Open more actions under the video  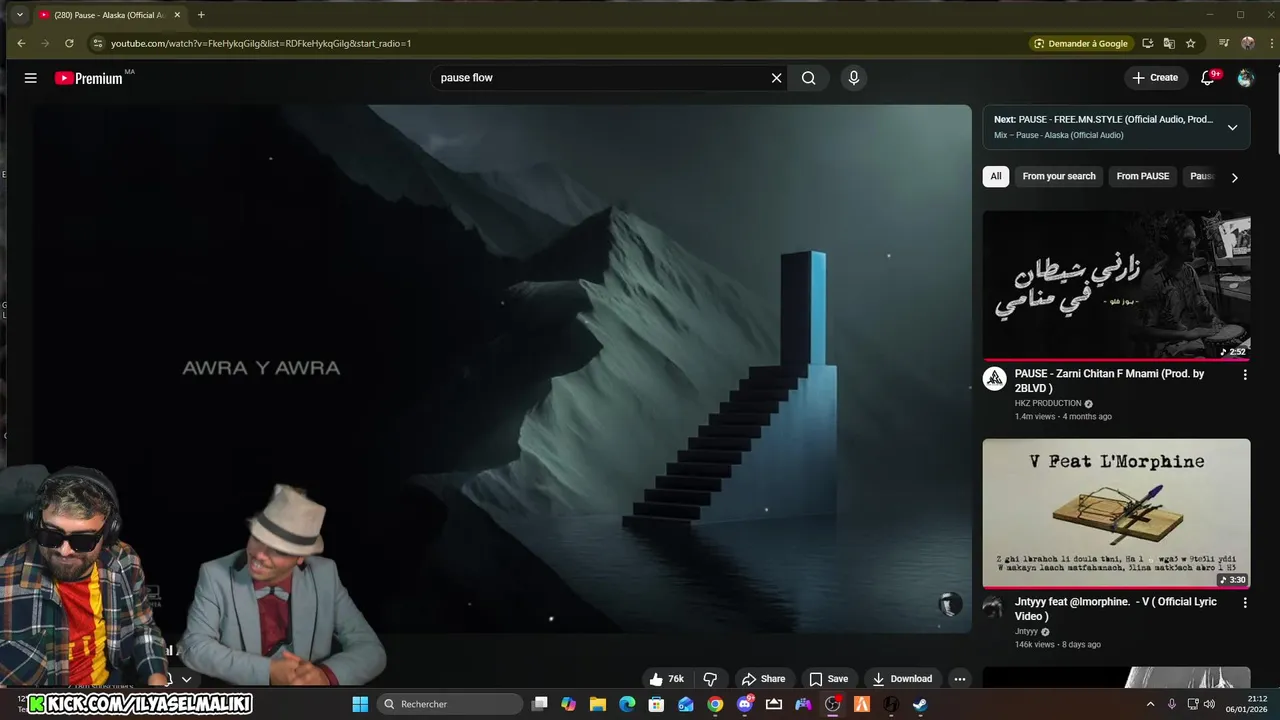pyautogui.click(x=960, y=679)
